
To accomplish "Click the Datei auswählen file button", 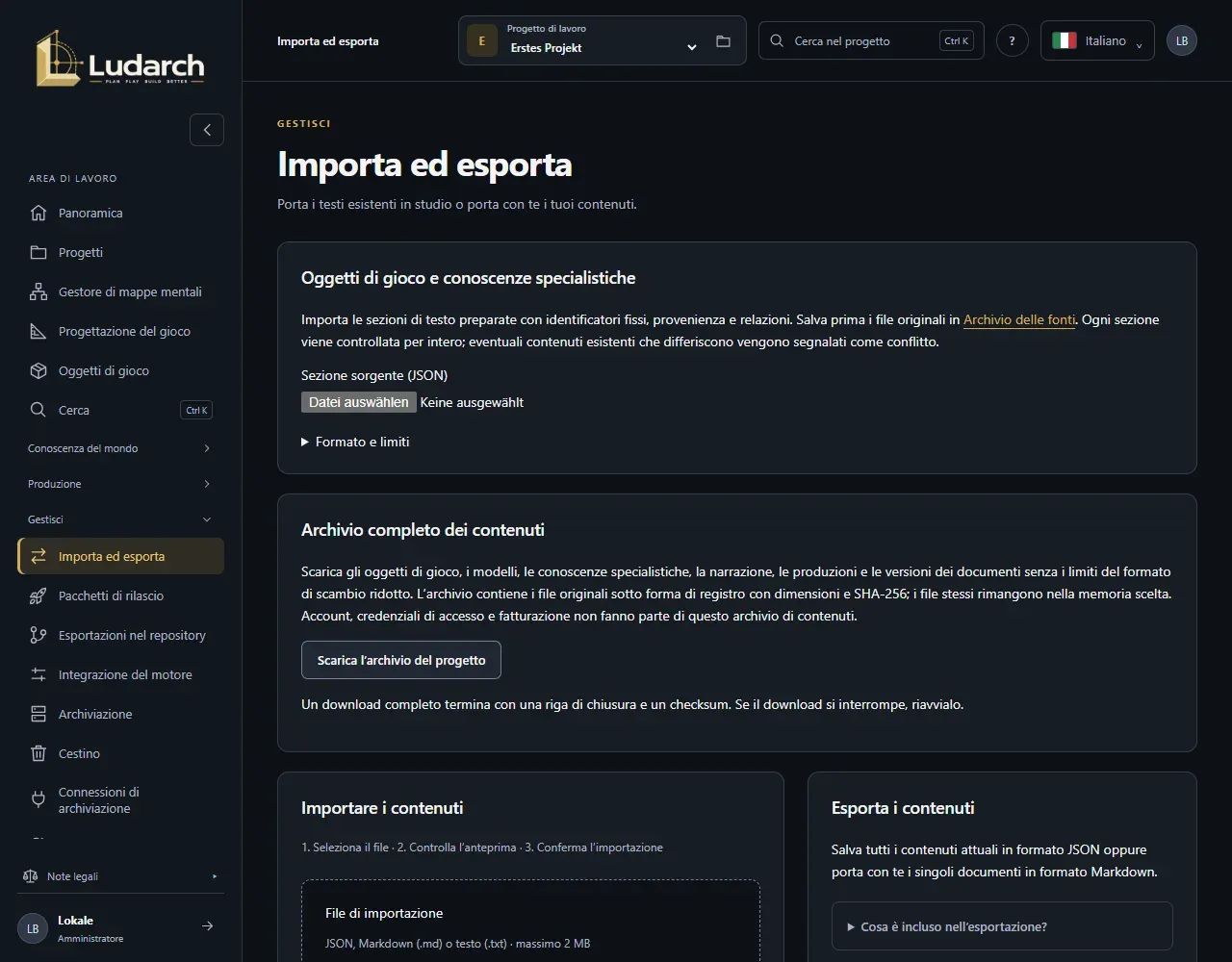I will (x=359, y=402).
